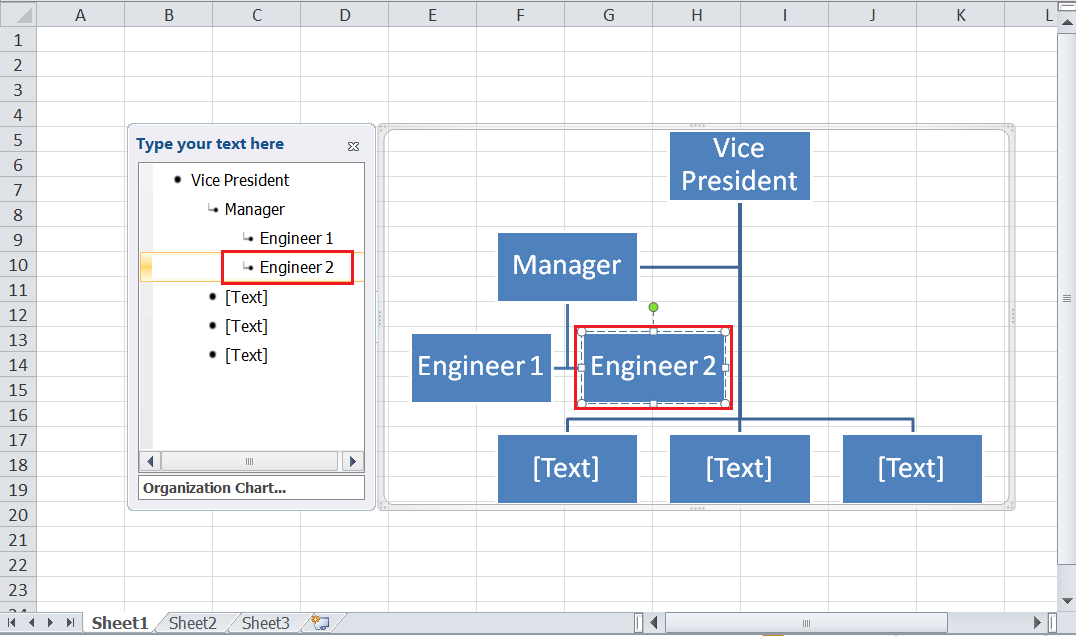Image resolution: width=1076 pixels, height=636 pixels.
Task: Select column B header
Action: point(169,14)
